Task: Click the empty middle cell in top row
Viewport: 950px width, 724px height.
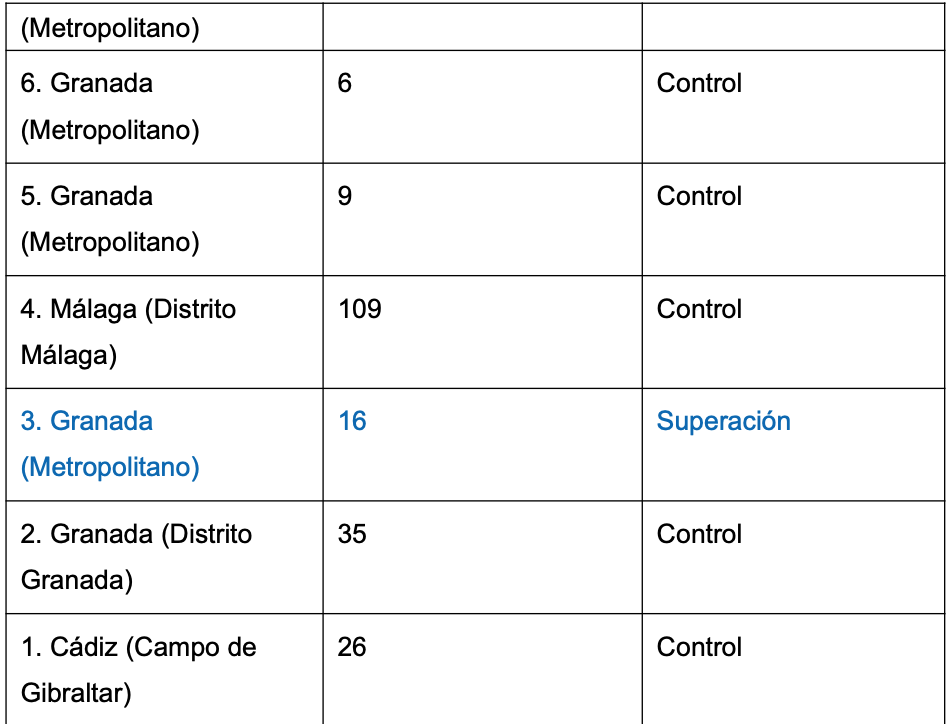Action: [482, 27]
